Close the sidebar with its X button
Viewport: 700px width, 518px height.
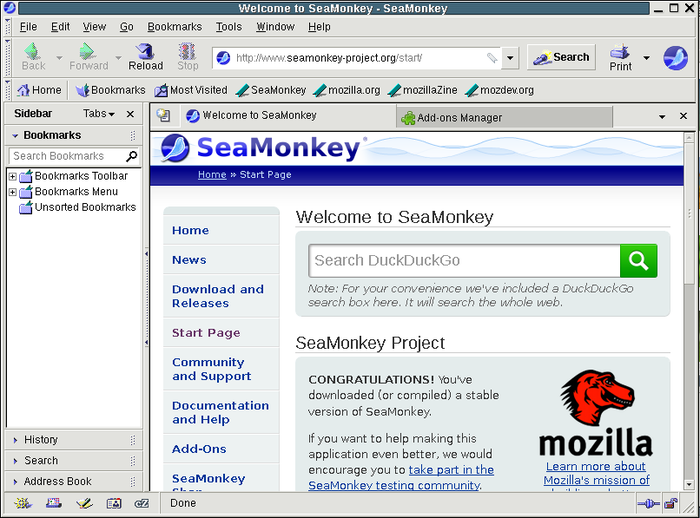click(130, 114)
